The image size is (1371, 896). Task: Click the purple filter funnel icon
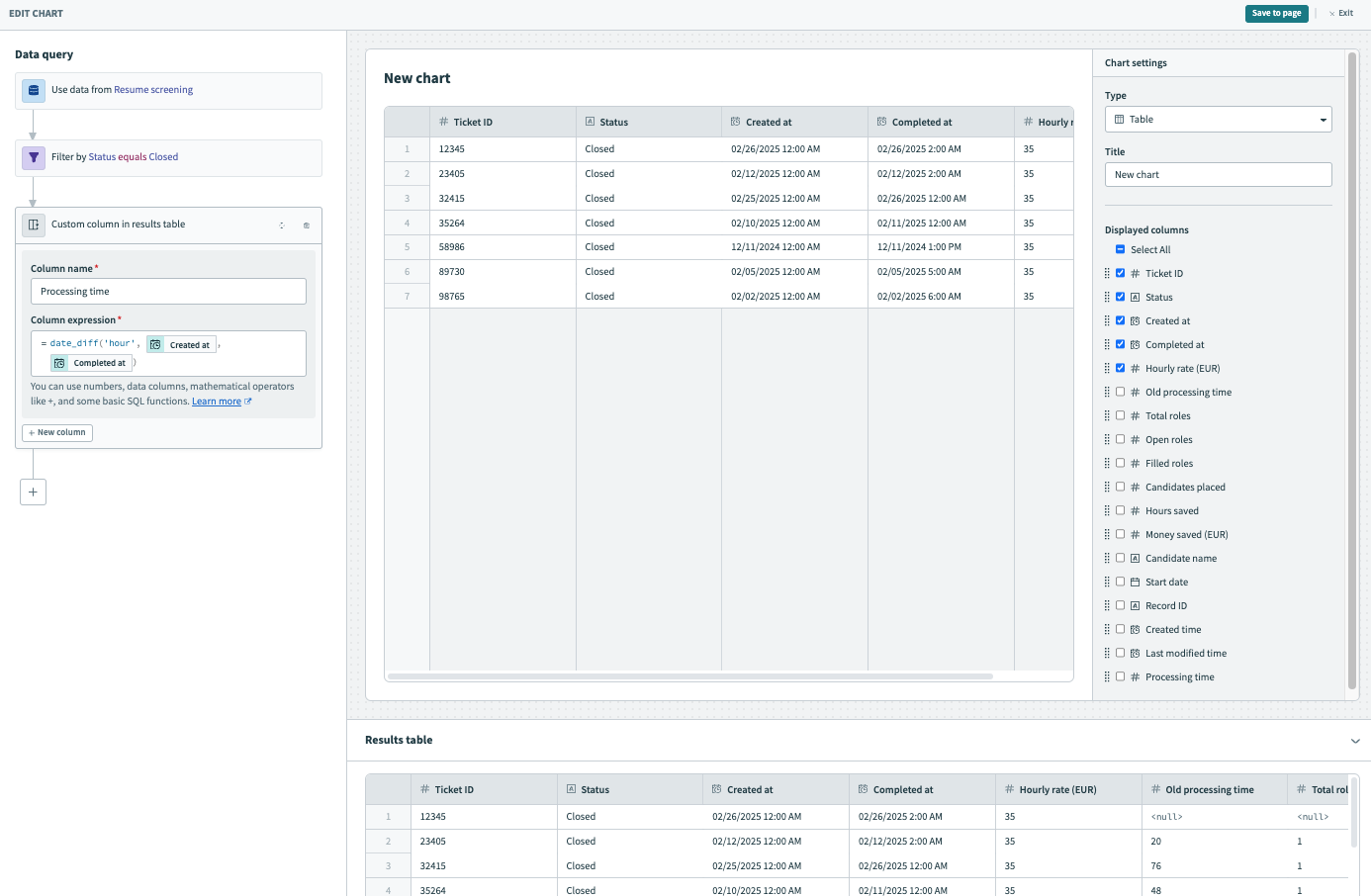point(34,157)
